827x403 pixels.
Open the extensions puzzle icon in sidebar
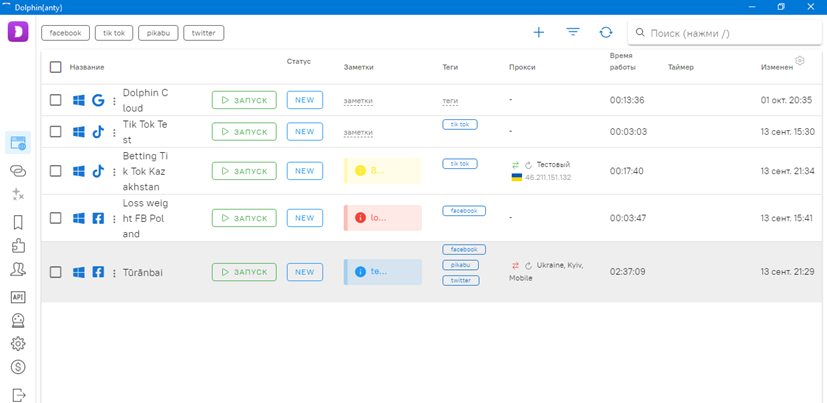click(18, 246)
